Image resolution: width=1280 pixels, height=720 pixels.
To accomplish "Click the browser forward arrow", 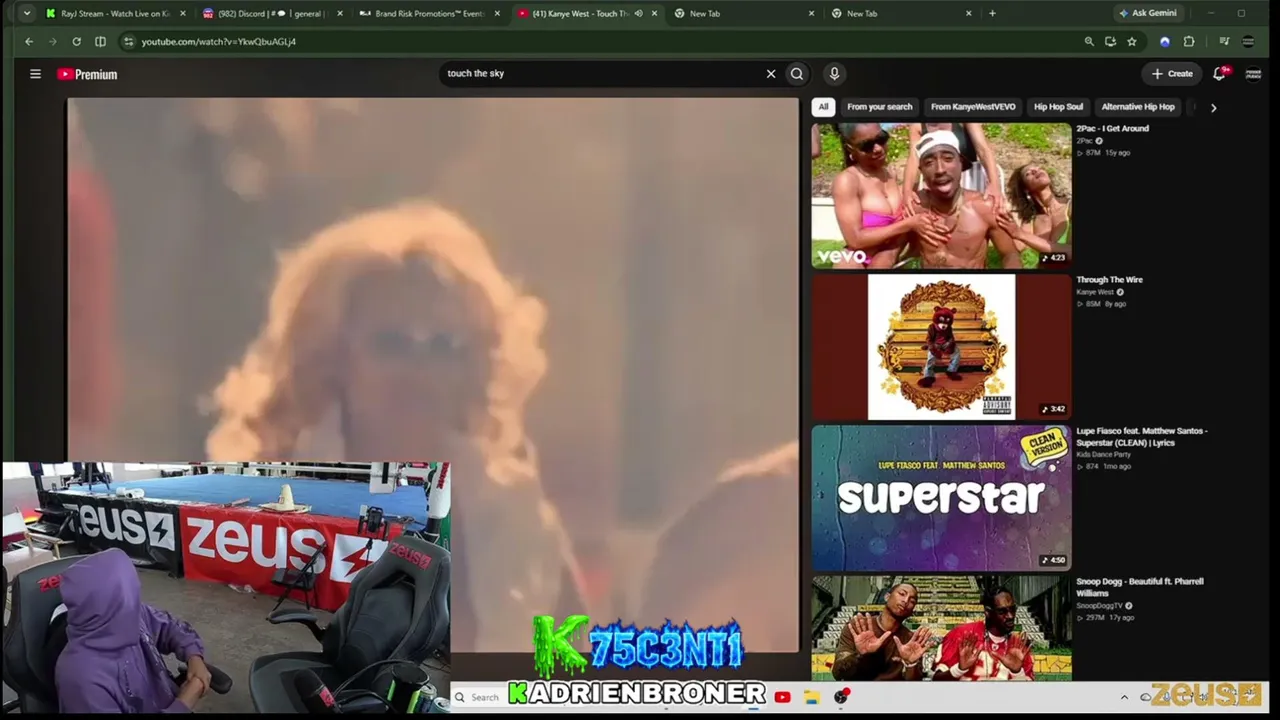I will [53, 42].
